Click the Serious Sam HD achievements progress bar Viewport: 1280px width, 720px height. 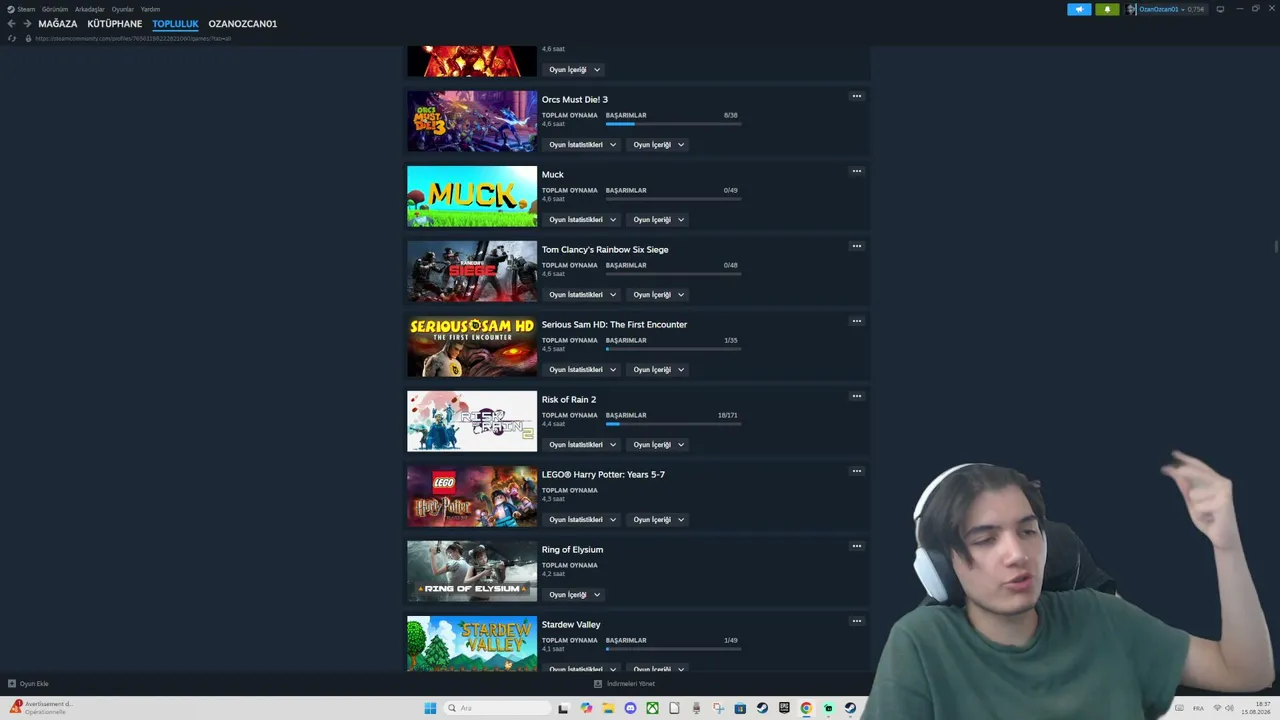pyautogui.click(x=673, y=349)
